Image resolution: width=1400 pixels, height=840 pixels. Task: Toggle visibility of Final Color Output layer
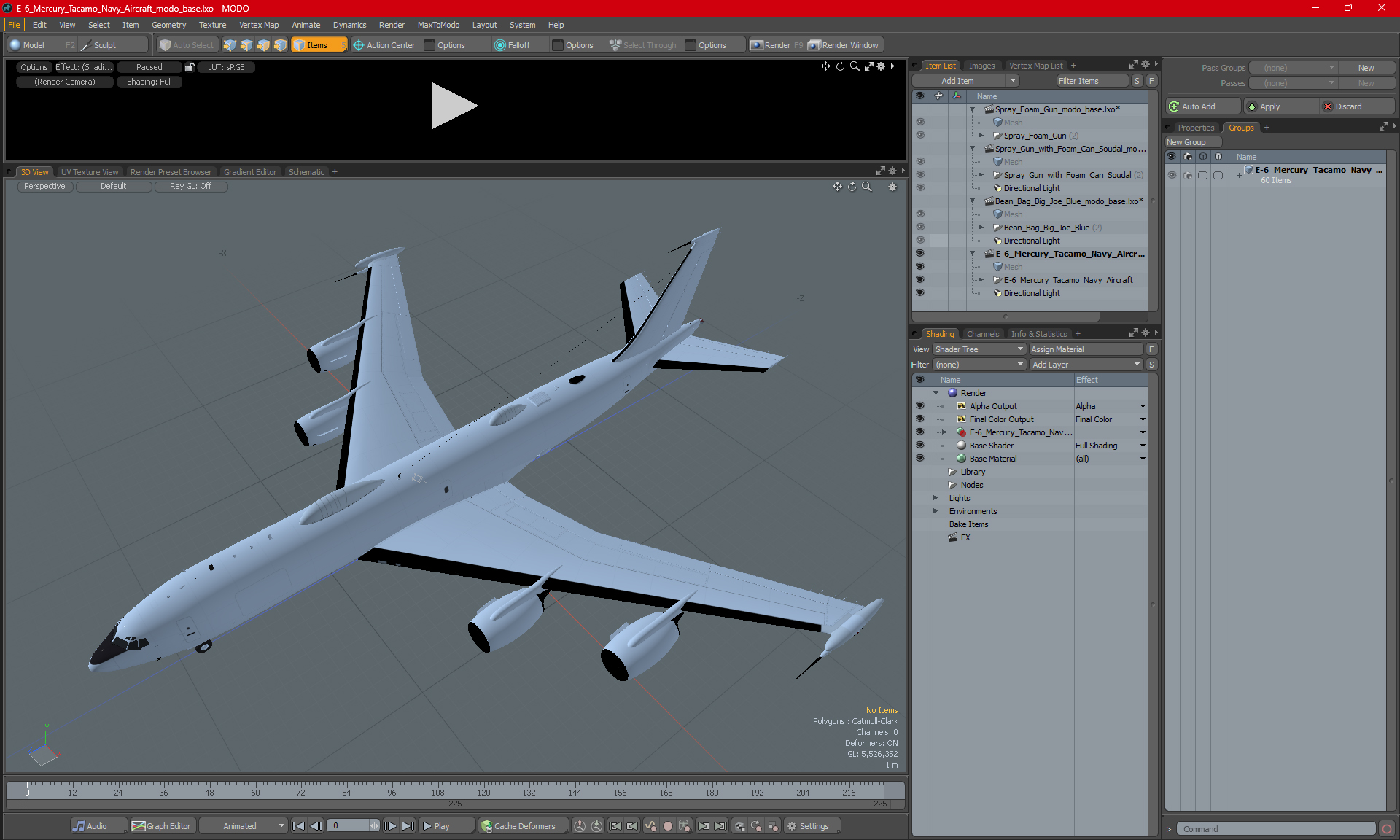point(920,419)
